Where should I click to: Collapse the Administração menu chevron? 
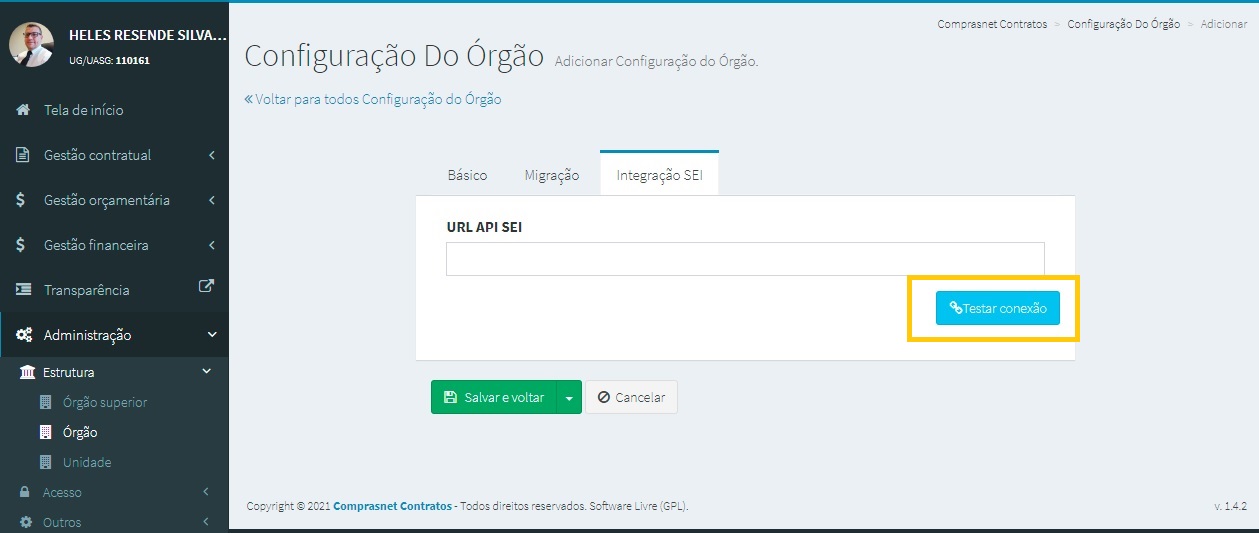(x=212, y=335)
